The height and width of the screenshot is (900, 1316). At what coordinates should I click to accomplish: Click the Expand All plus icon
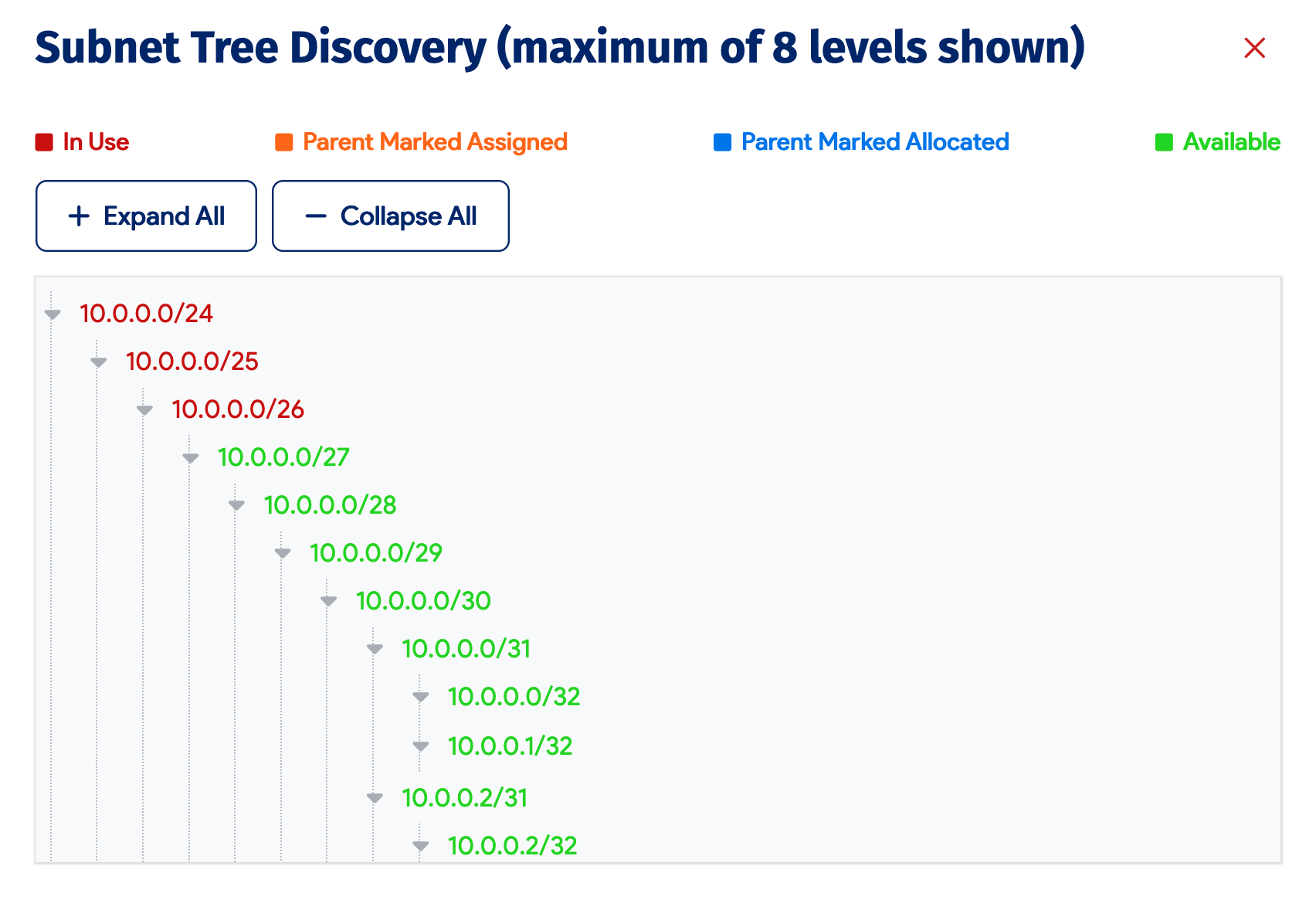pos(78,216)
